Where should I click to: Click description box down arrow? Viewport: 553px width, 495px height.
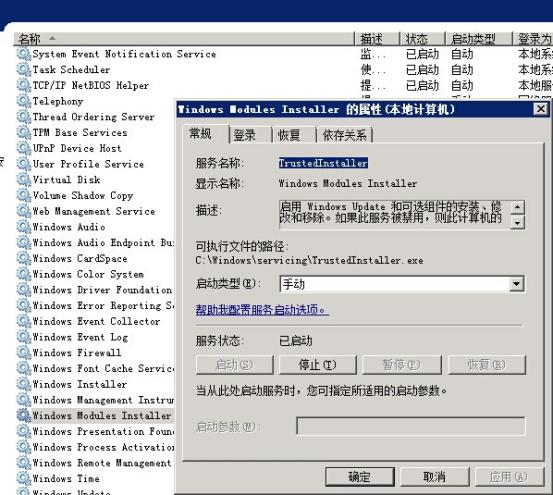tap(517, 223)
